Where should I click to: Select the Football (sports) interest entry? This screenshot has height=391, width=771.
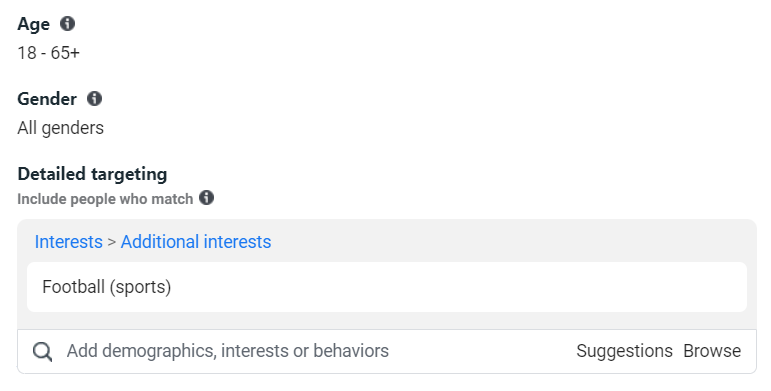[387, 287]
